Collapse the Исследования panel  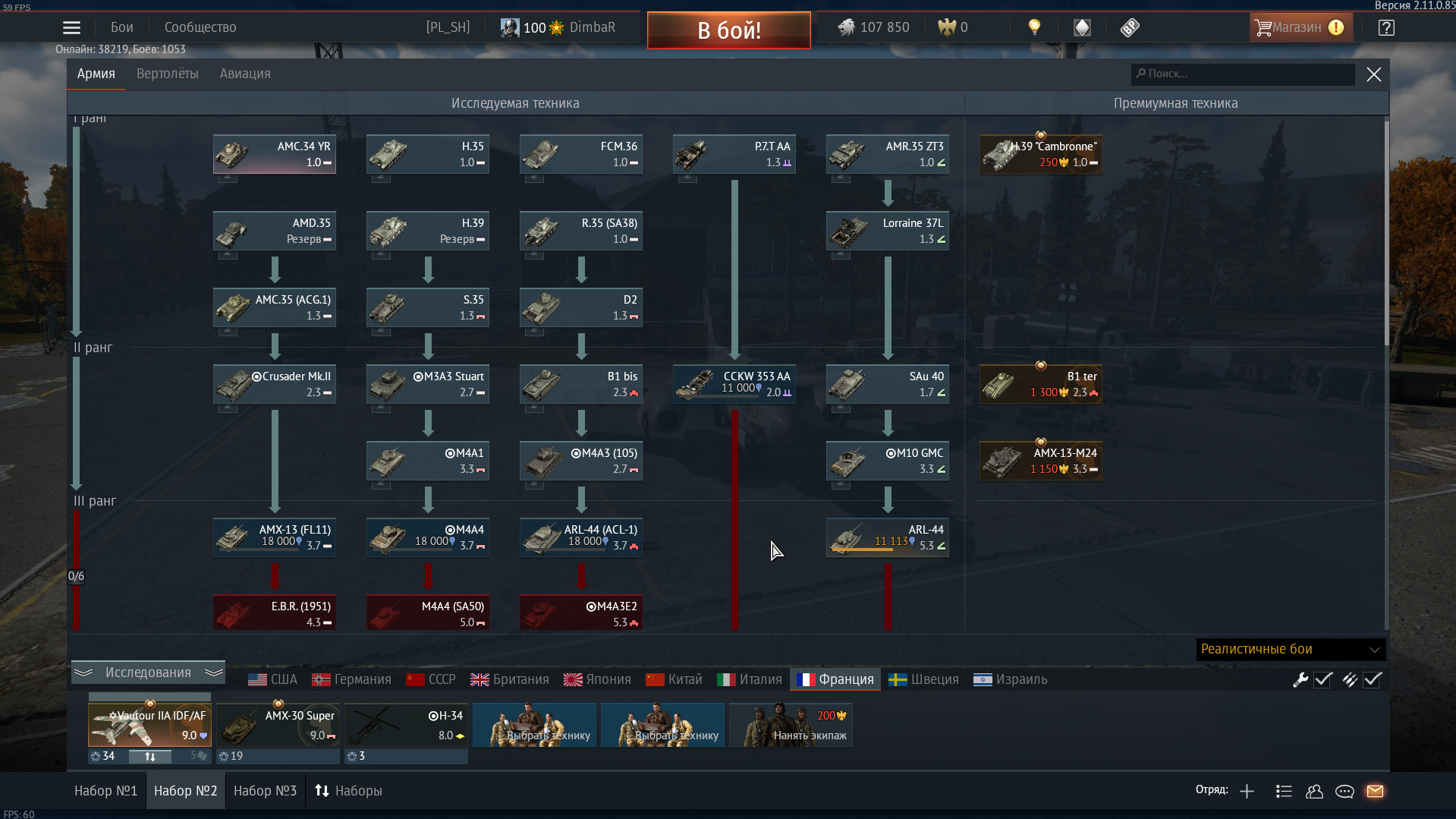pos(148,673)
